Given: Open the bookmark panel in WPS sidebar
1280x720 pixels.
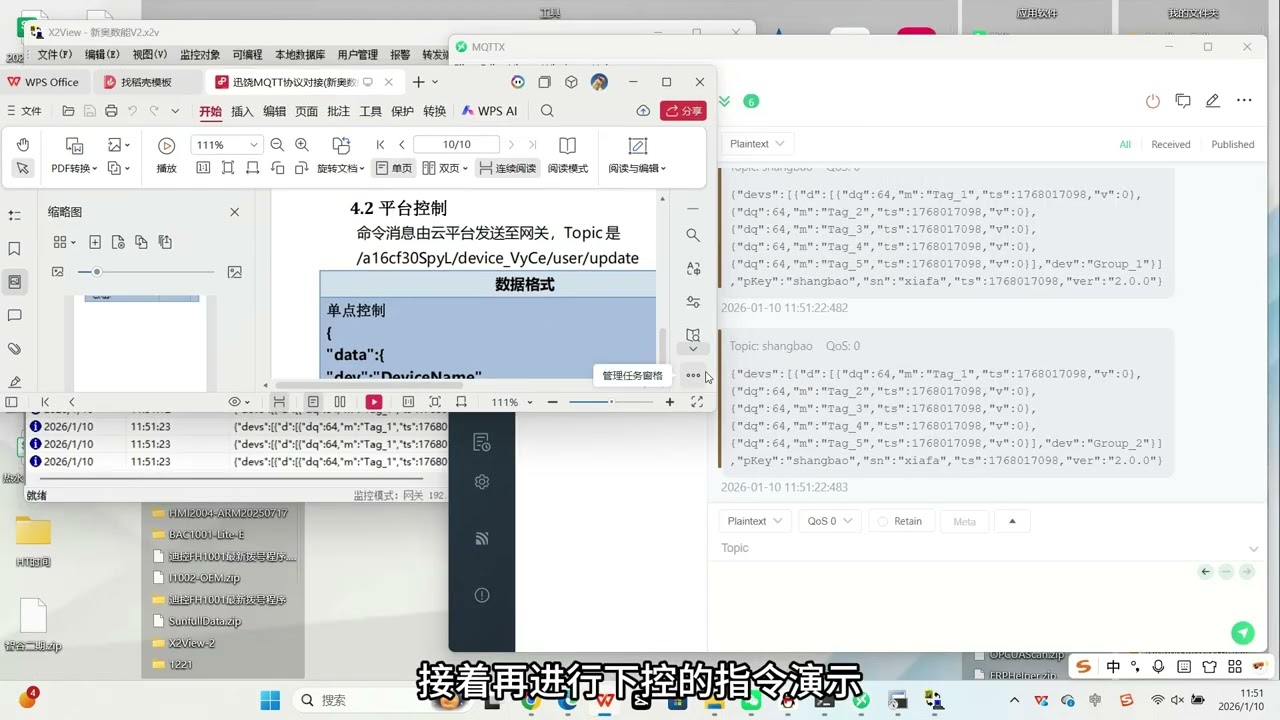Looking at the screenshot, I should click(x=14, y=249).
